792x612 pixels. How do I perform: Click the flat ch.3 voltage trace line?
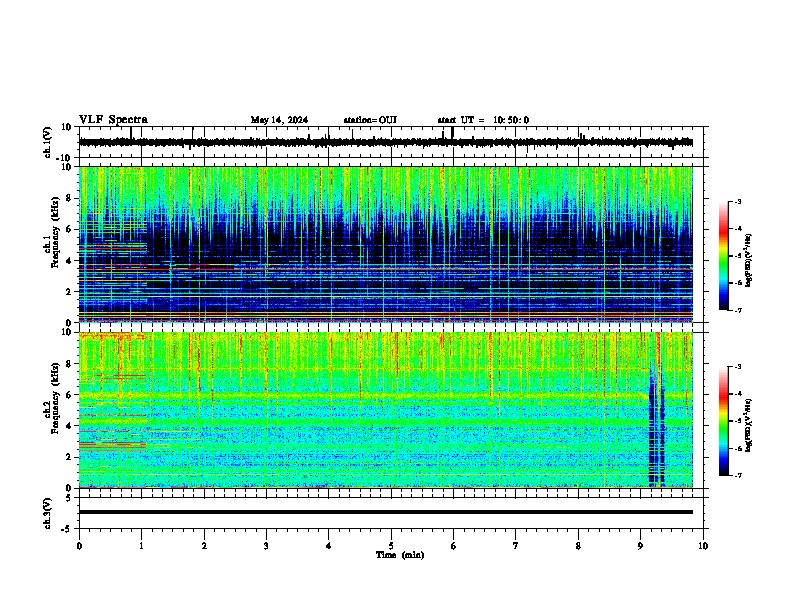[x=386, y=512]
